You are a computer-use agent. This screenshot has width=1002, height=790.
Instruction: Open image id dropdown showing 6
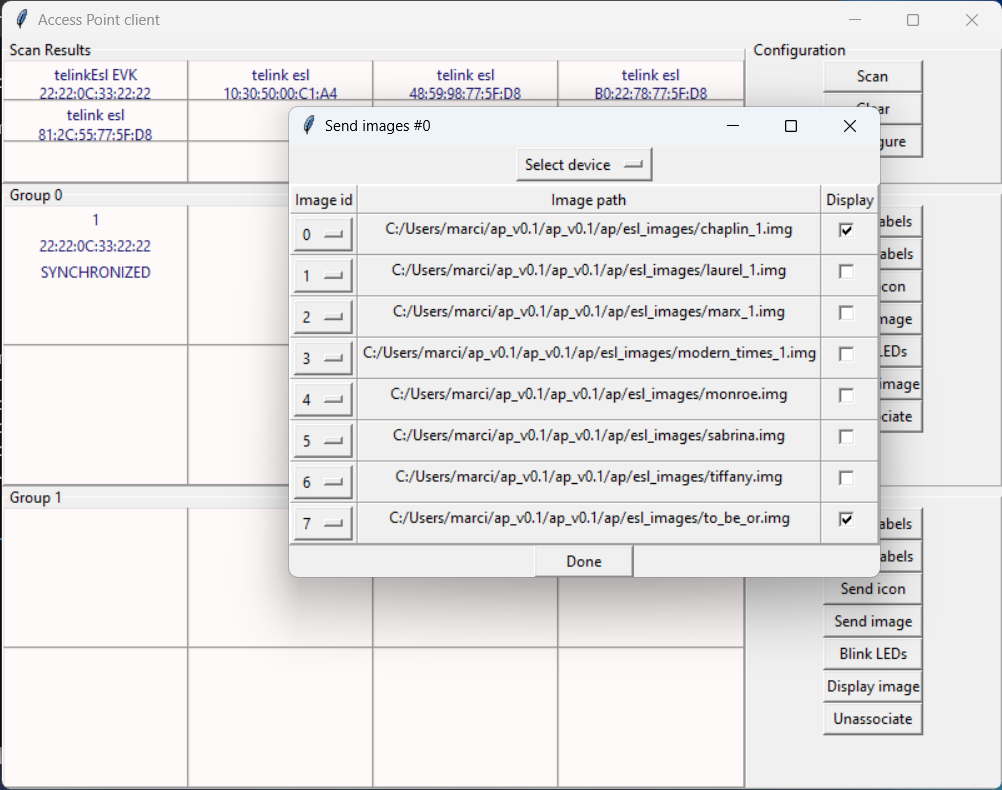click(x=323, y=482)
